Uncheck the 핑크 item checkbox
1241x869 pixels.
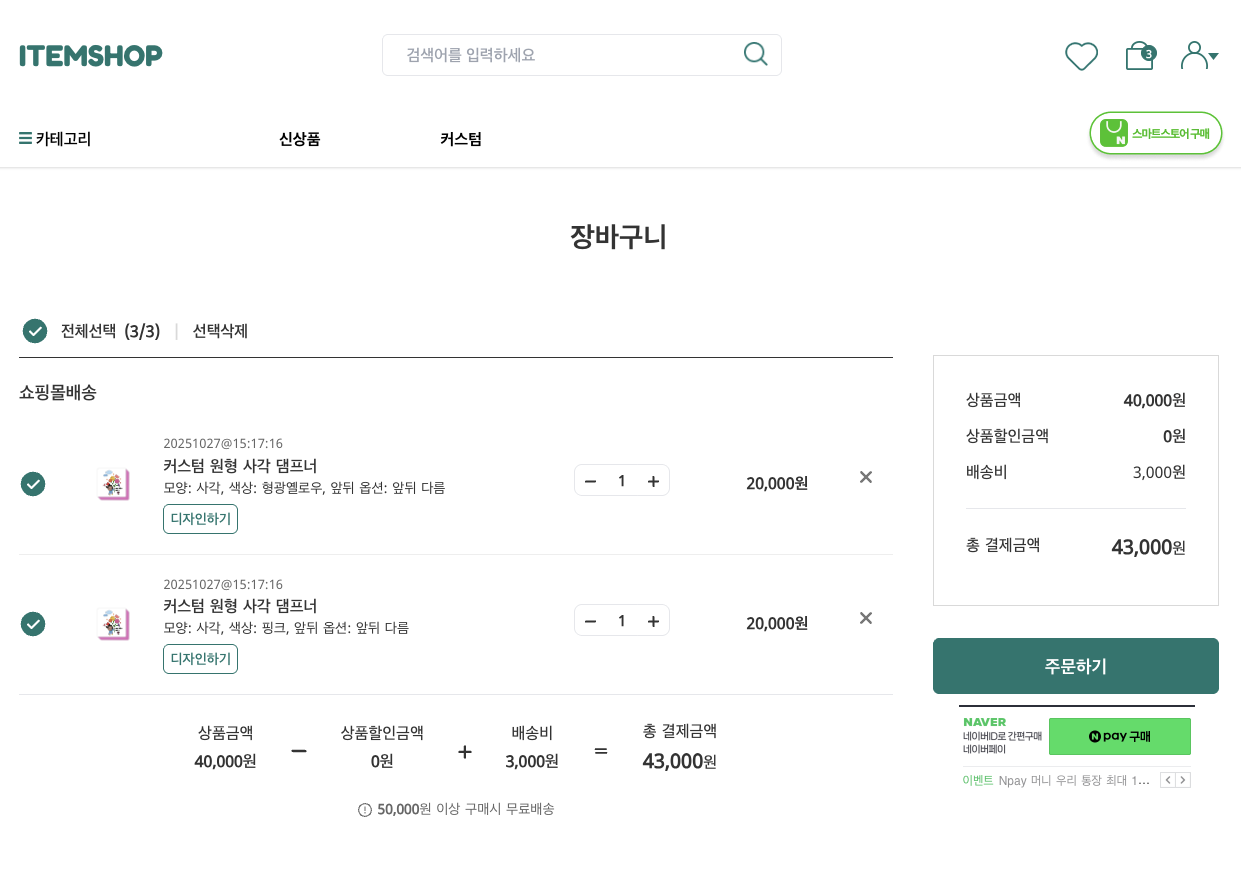point(33,624)
